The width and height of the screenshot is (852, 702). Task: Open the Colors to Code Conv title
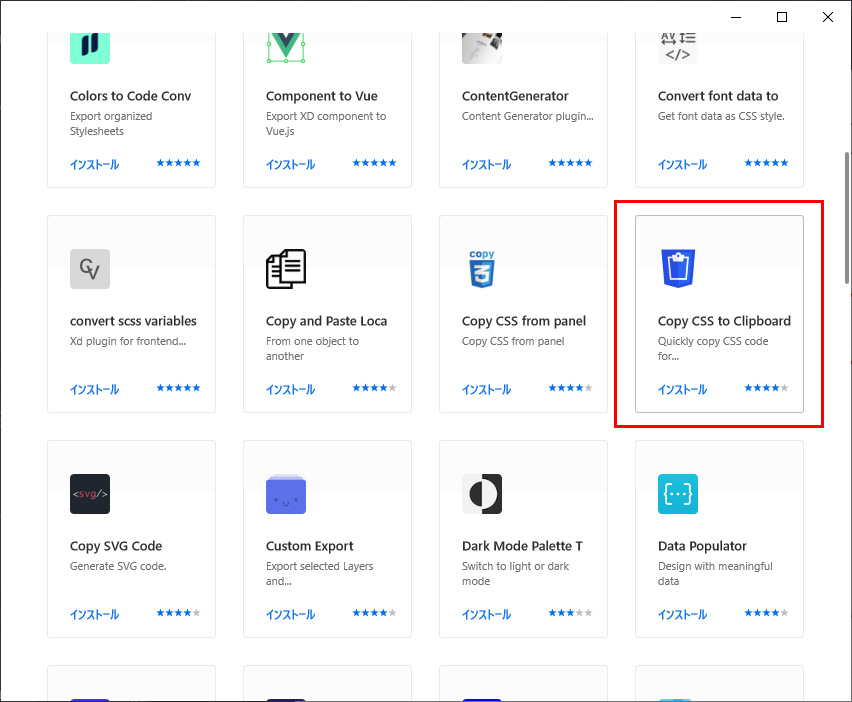(x=130, y=96)
